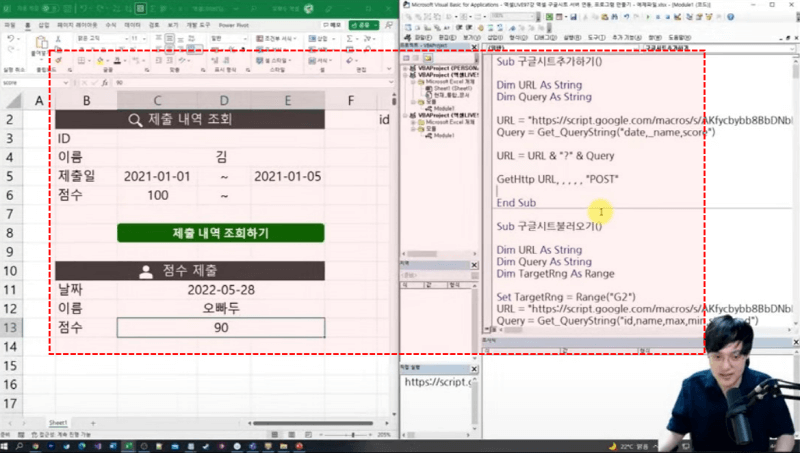Open the font name dropdown
Viewport: 800px width, 453px height.
point(127,39)
